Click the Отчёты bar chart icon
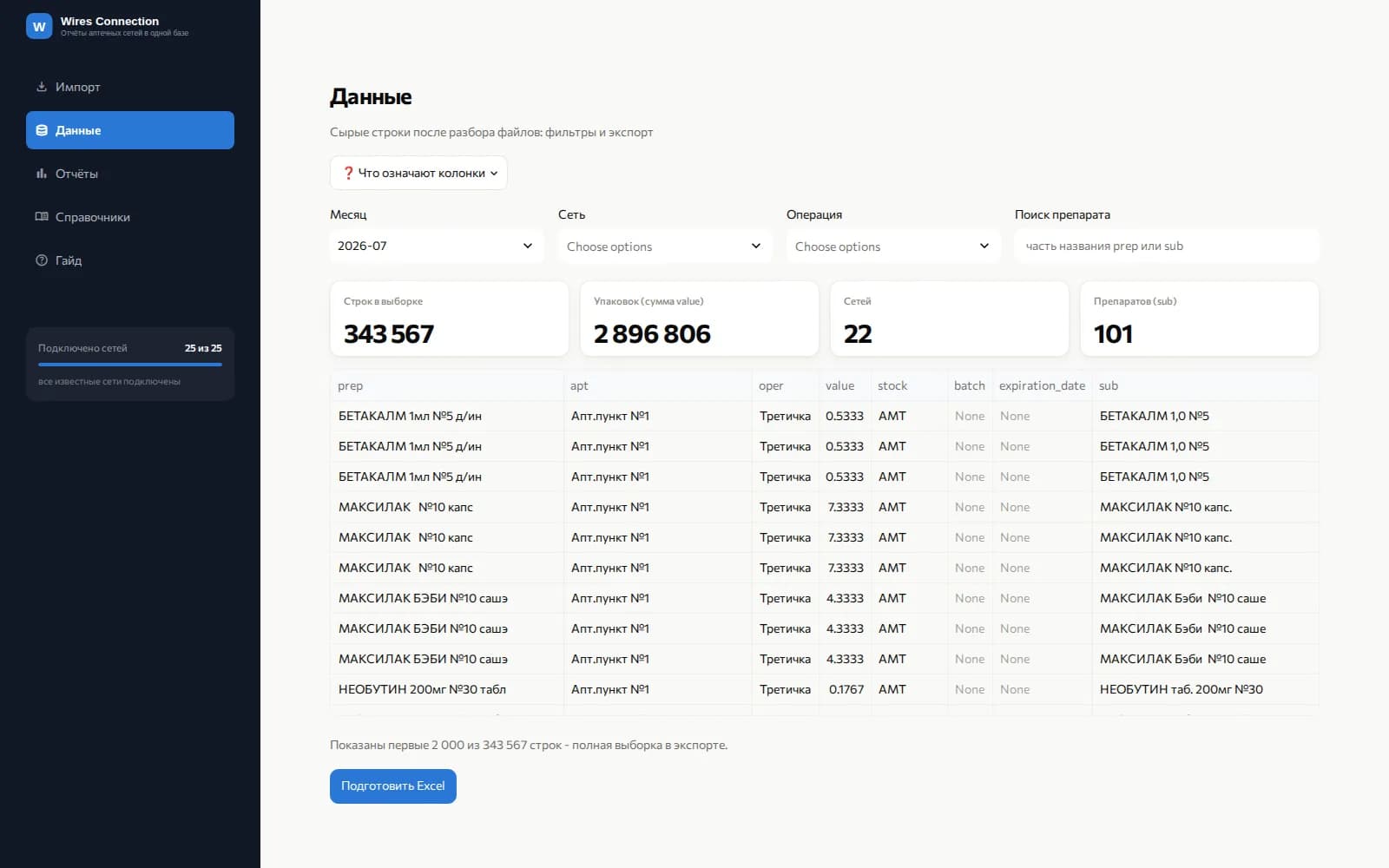Image resolution: width=1389 pixels, height=868 pixels. tap(42, 174)
